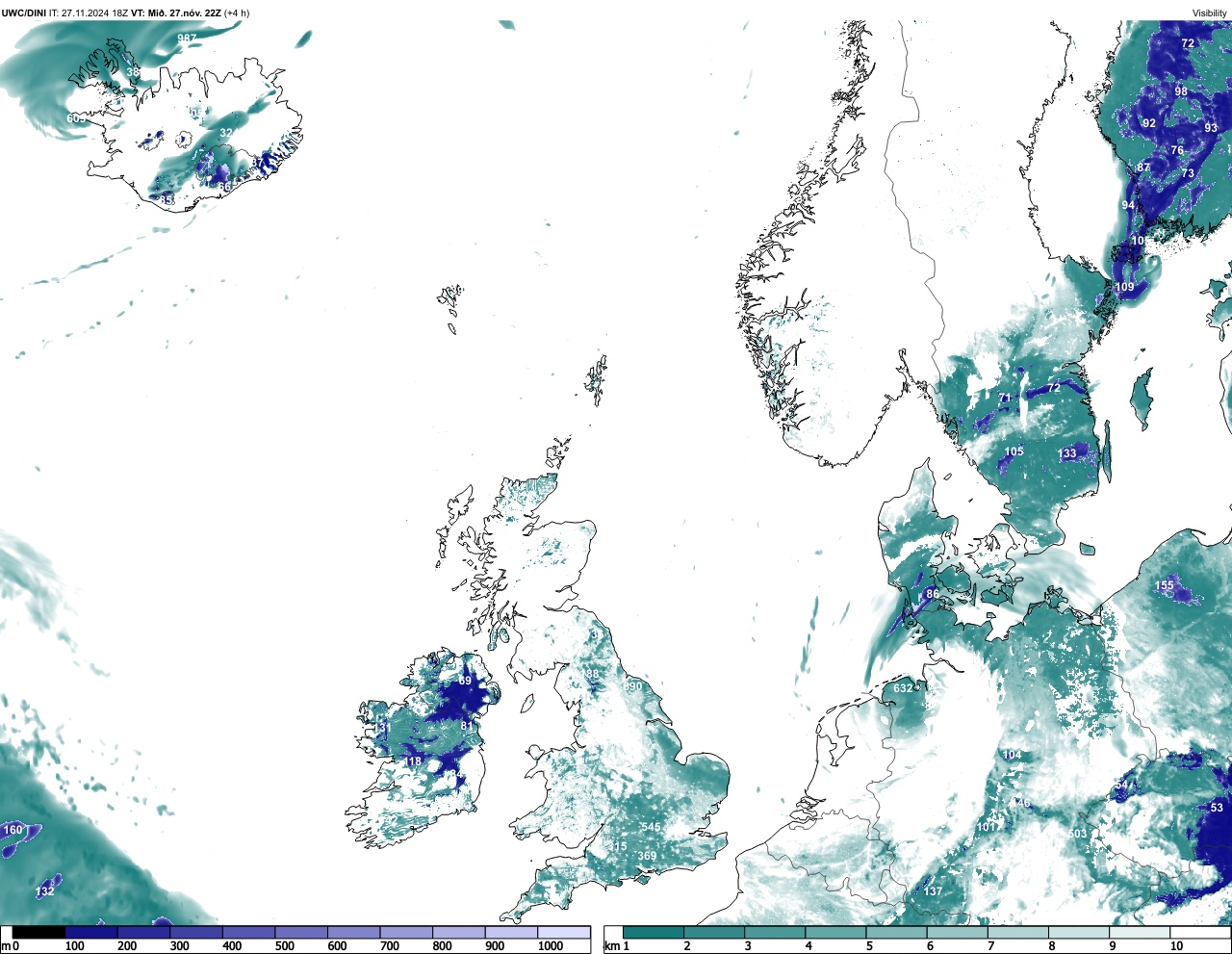Click the 987 value north of Iceland
Screen dimensions: 1232x954
pyautogui.click(x=187, y=39)
